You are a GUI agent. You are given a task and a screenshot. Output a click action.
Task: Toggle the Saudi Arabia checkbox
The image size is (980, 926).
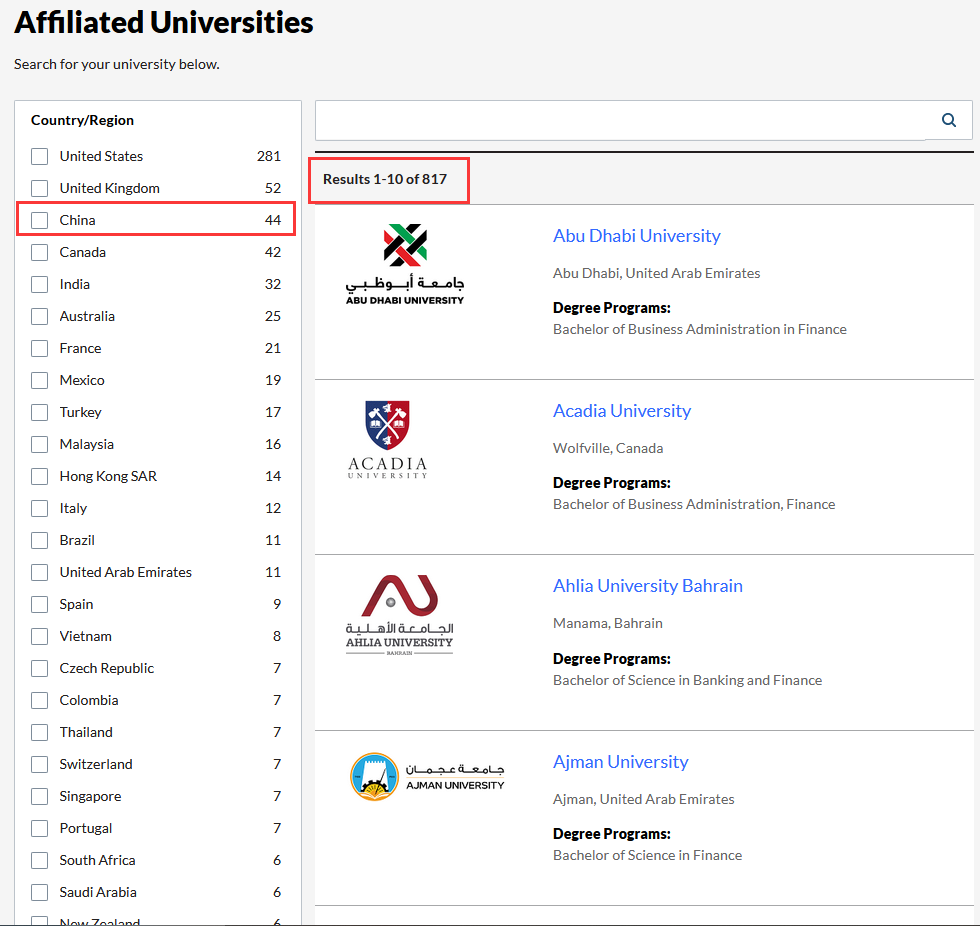coord(39,892)
